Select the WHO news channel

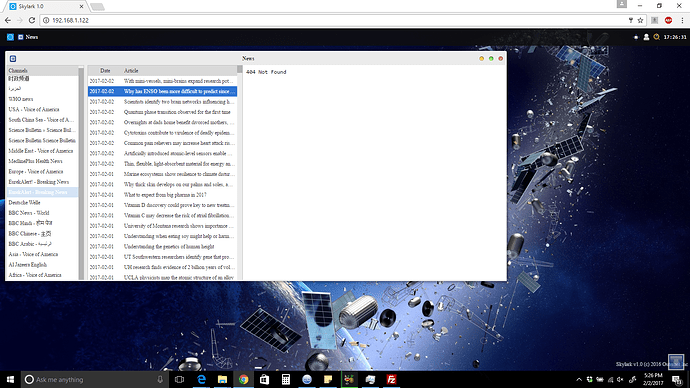pyautogui.click(x=42, y=99)
